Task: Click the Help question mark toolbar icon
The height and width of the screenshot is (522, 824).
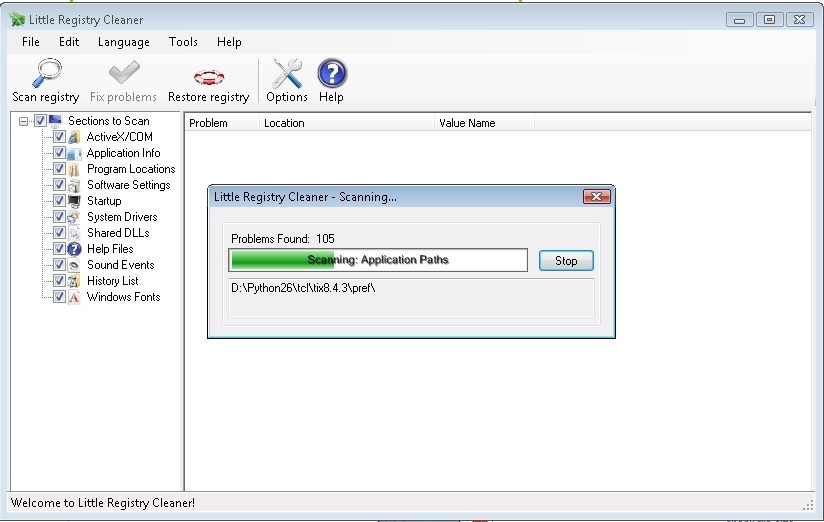Action: click(x=332, y=73)
